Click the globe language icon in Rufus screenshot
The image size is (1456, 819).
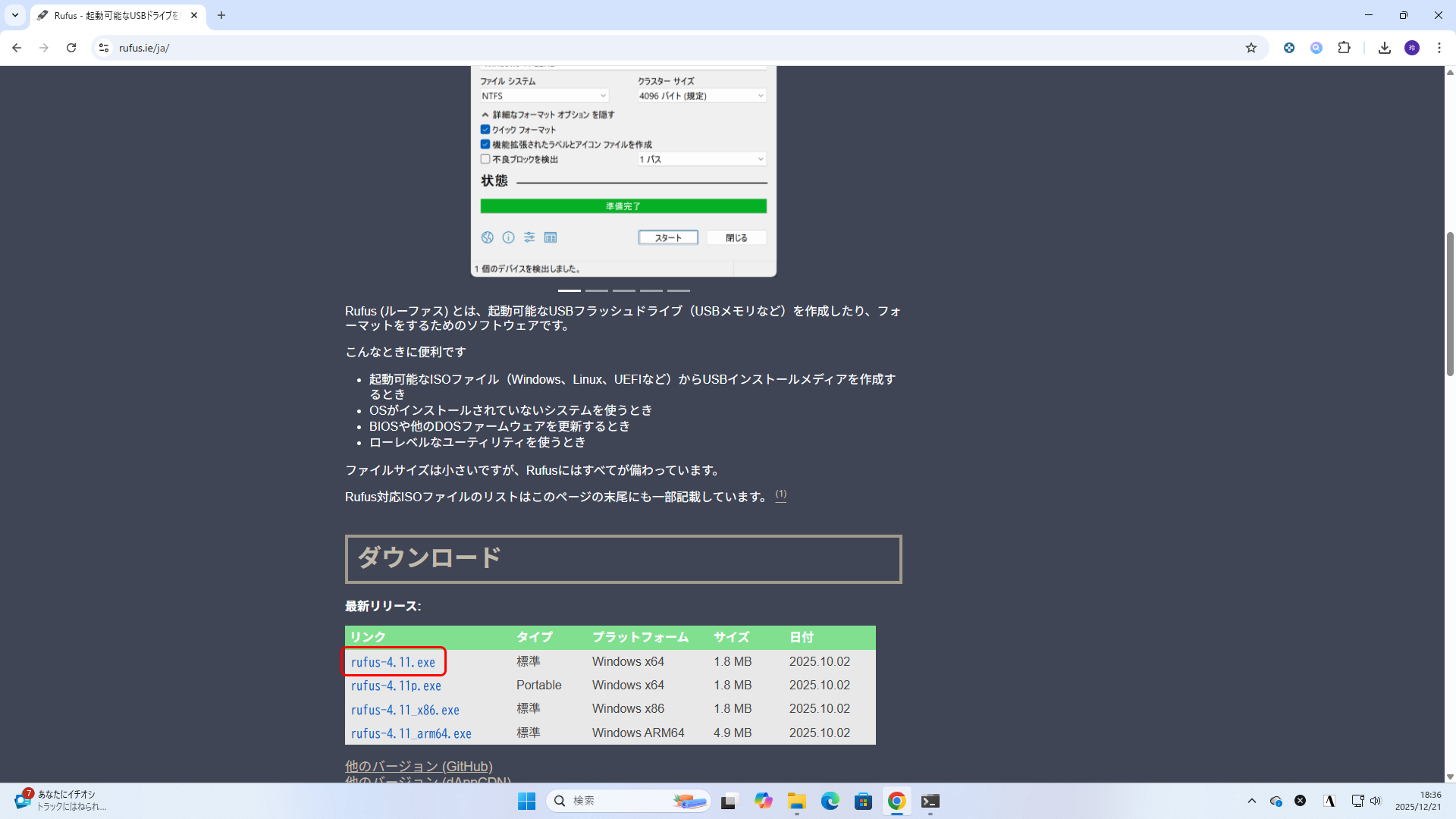[x=488, y=237]
